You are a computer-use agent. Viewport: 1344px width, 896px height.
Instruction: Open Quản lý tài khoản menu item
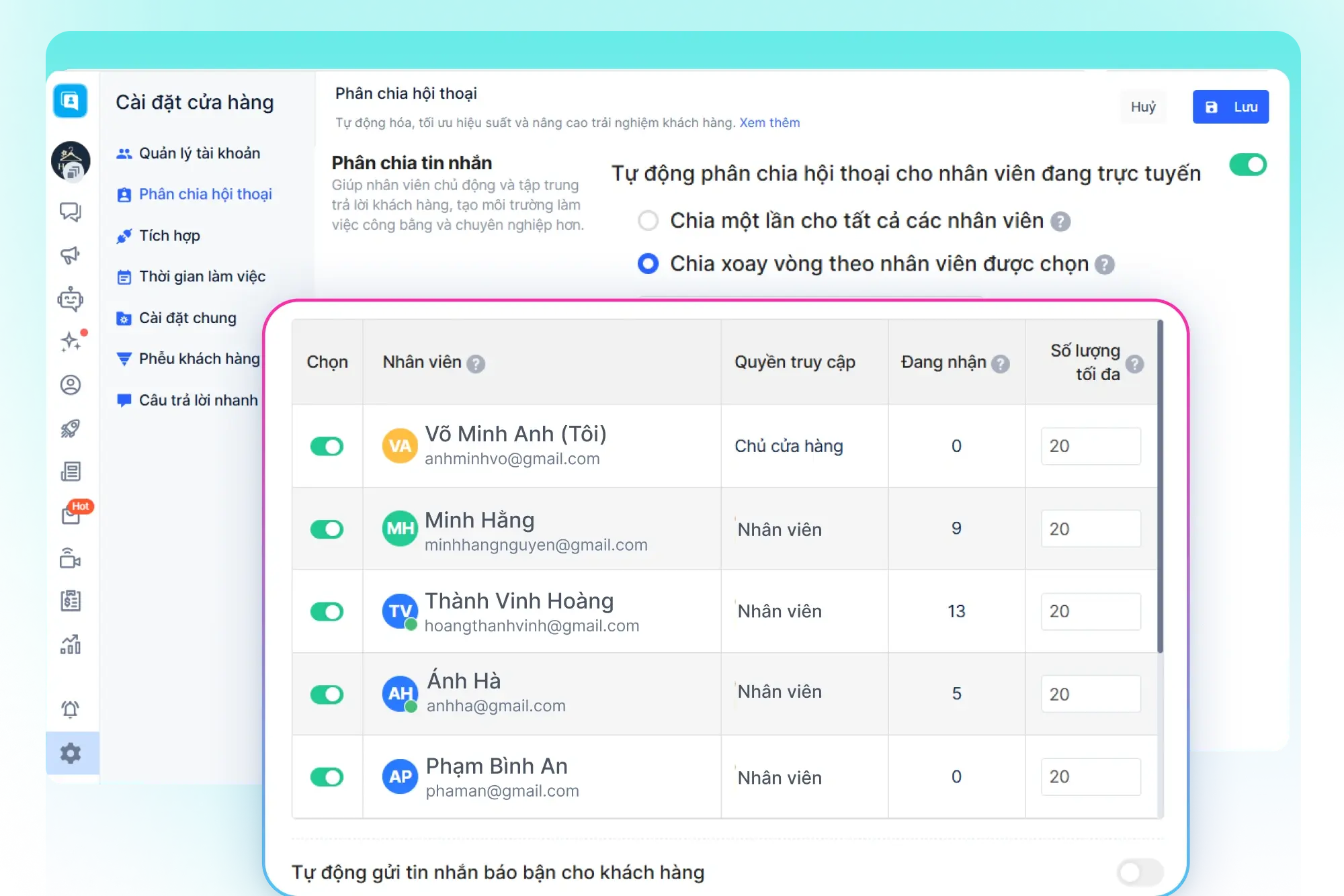pos(199,153)
